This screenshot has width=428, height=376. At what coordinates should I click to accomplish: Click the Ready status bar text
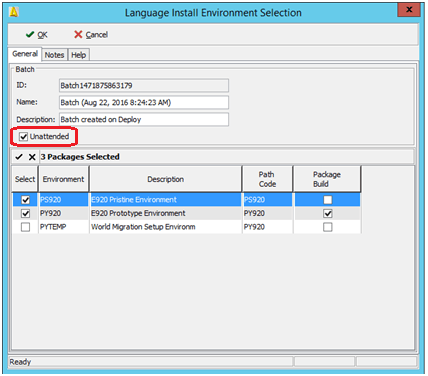pos(20,362)
